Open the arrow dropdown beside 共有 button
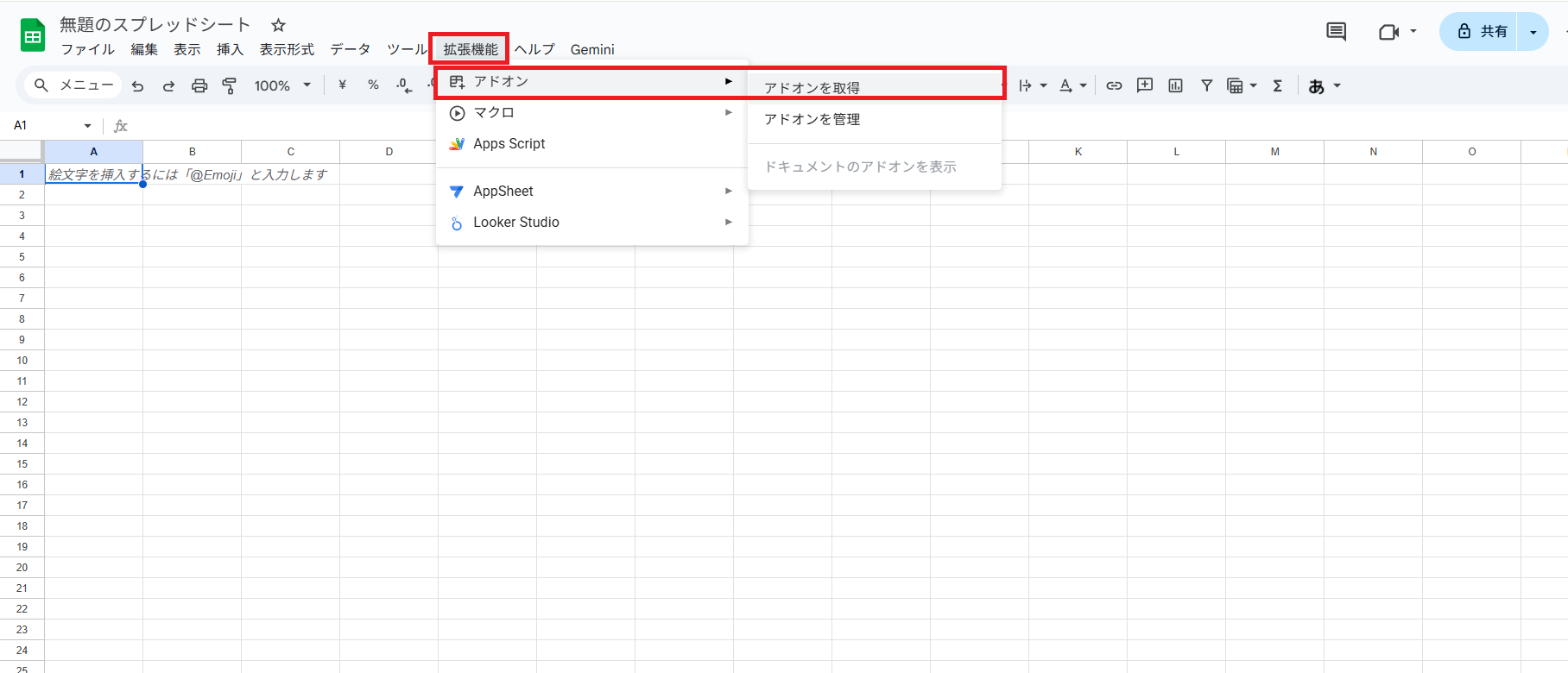1568x673 pixels. point(1533,32)
